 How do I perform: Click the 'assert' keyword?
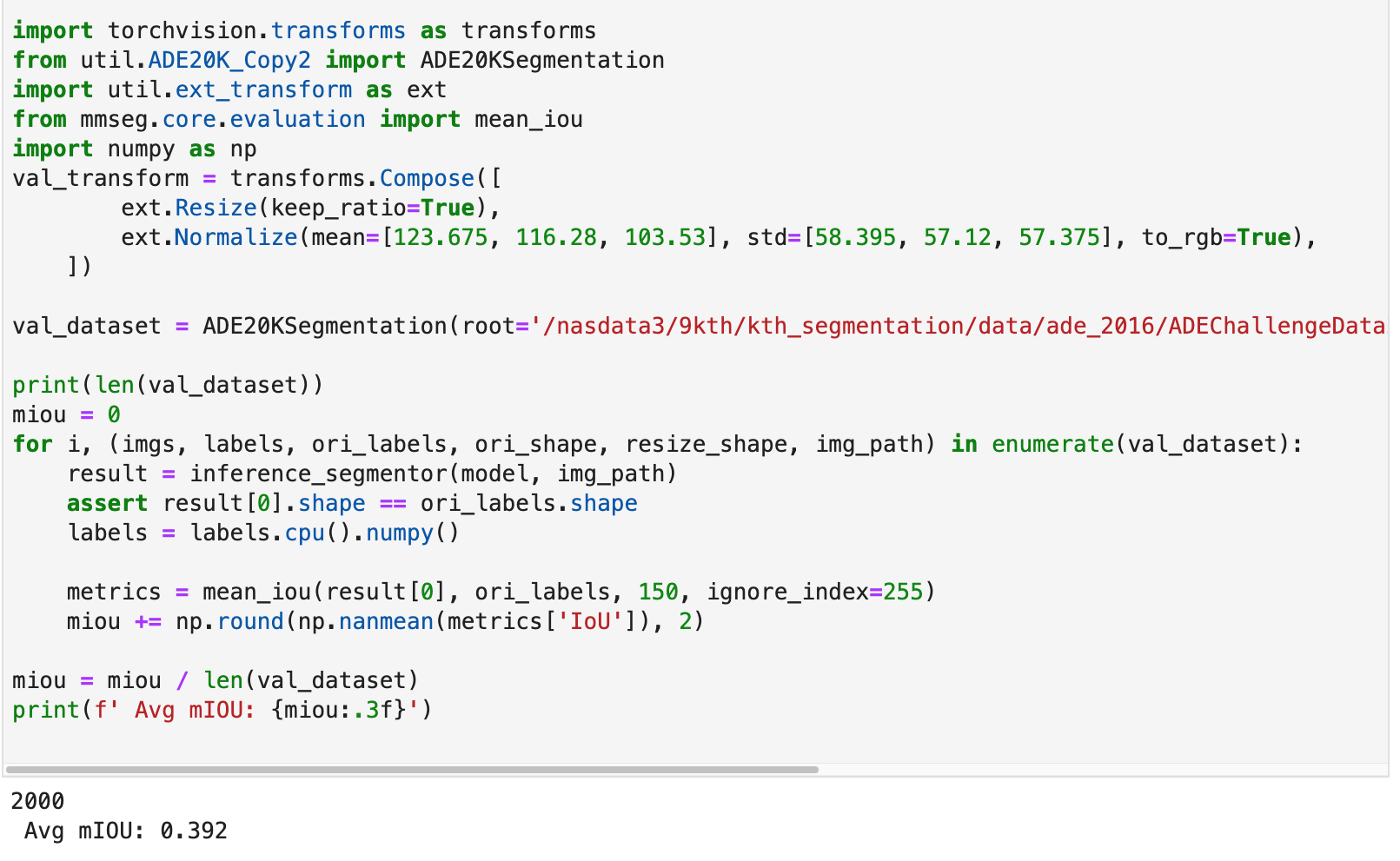[x=107, y=503]
